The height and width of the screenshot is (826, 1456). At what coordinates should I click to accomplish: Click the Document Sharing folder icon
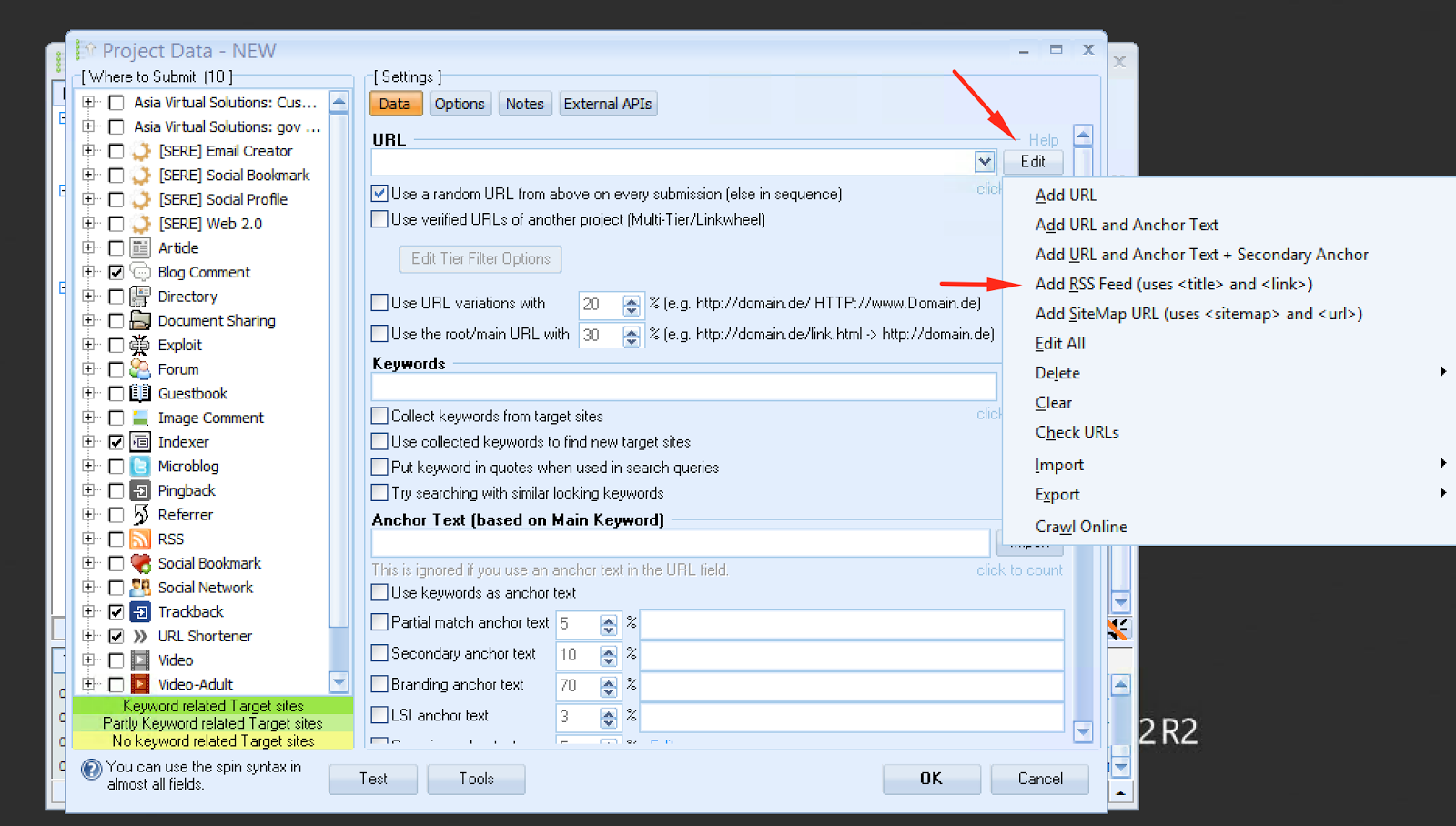(140, 320)
